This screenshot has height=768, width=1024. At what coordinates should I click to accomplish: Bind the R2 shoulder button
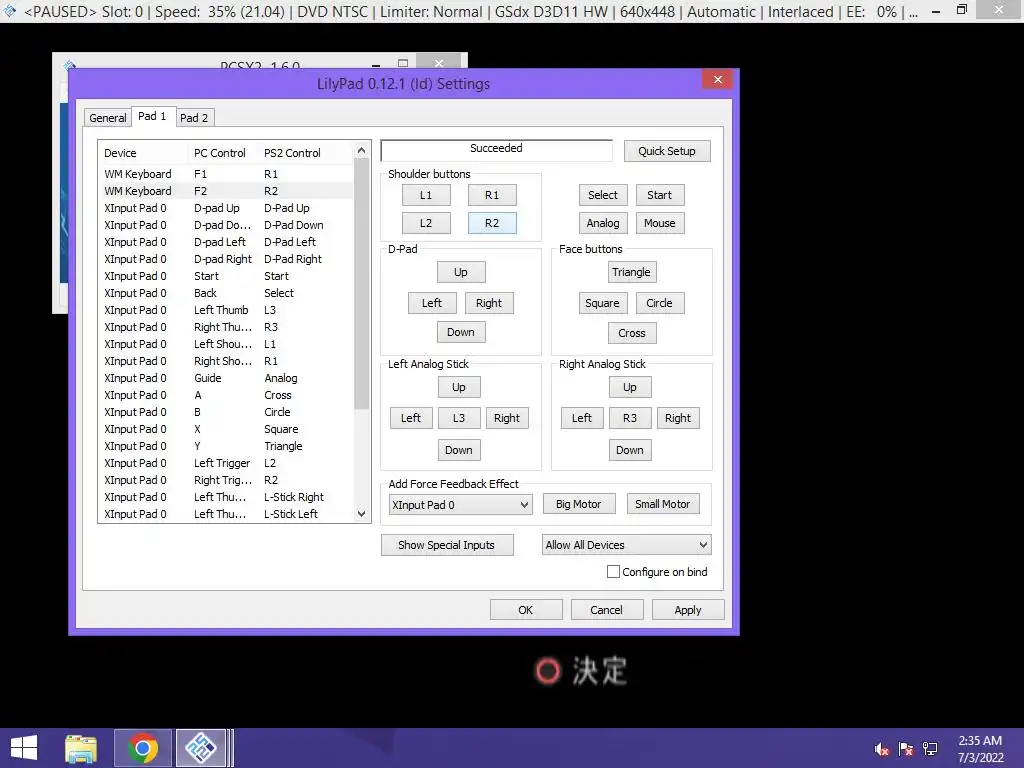(x=492, y=223)
